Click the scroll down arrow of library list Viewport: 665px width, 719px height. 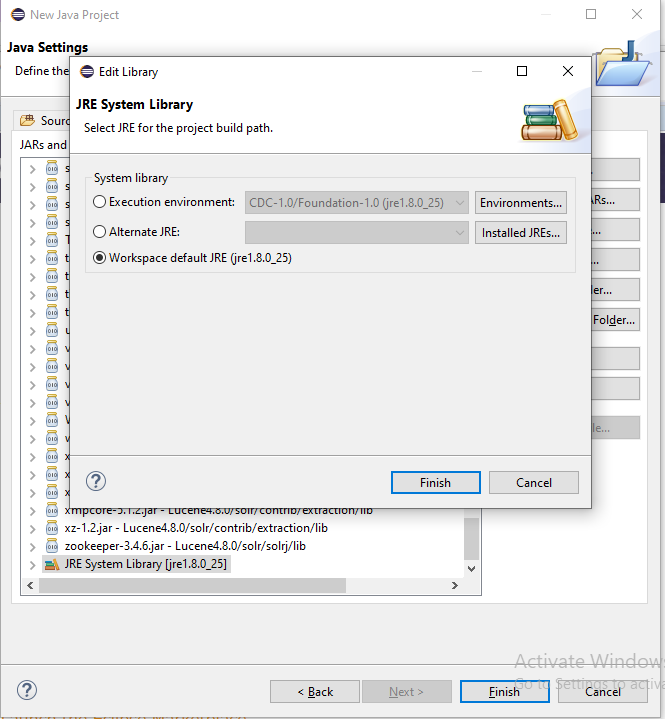[x=472, y=567]
